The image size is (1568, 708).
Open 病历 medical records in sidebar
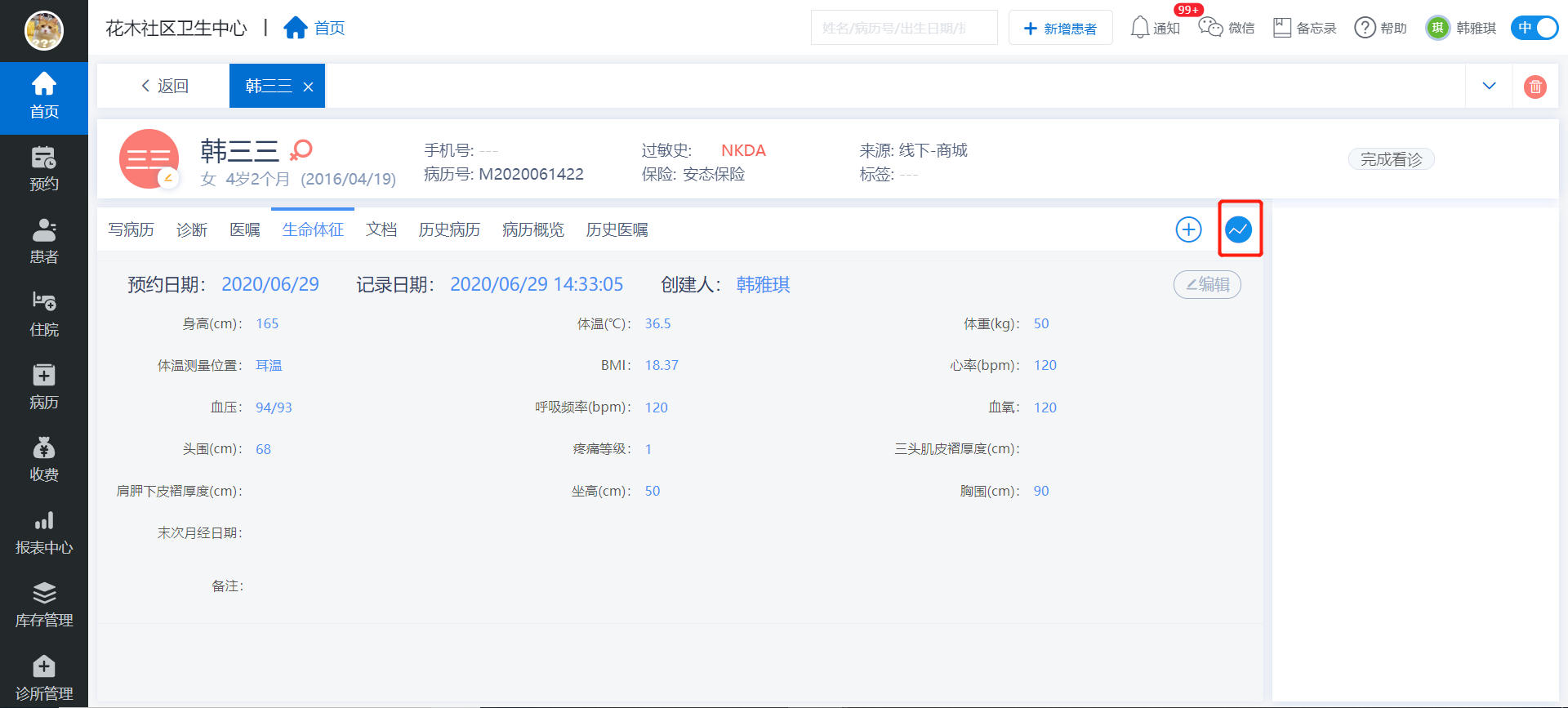point(44,388)
